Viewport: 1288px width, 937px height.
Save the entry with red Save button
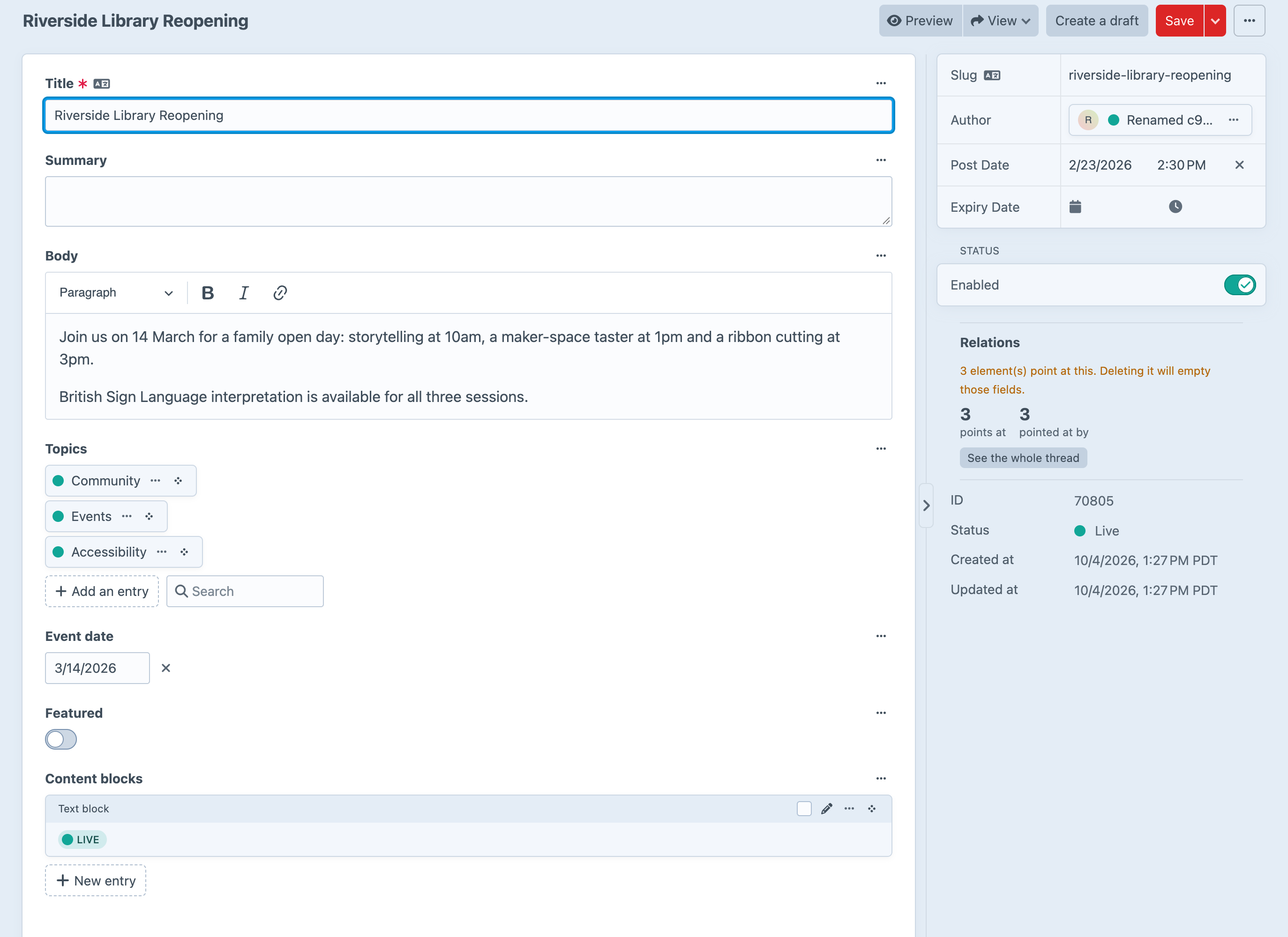1180,21
